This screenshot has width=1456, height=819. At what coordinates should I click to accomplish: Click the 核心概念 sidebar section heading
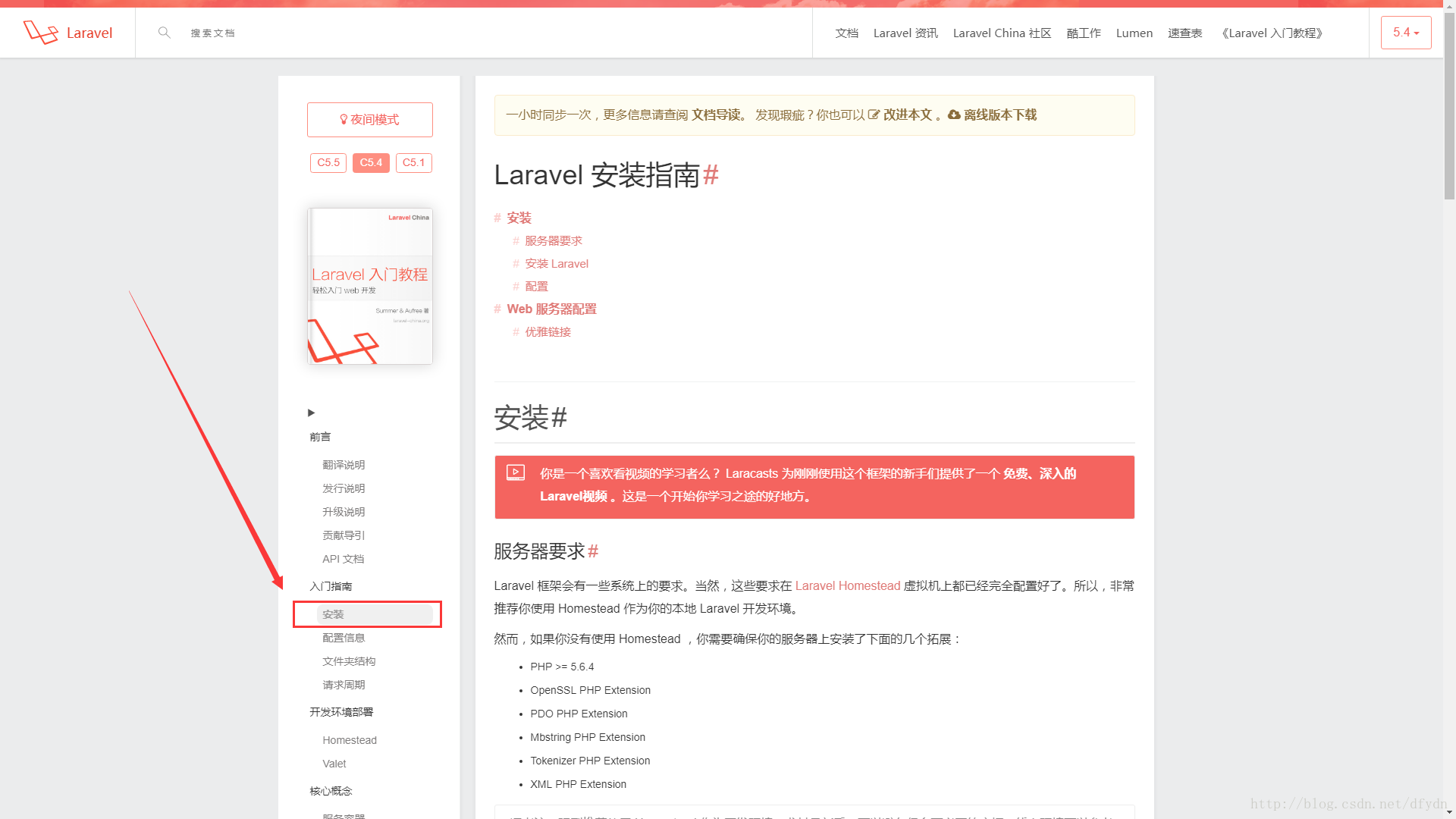coord(331,791)
